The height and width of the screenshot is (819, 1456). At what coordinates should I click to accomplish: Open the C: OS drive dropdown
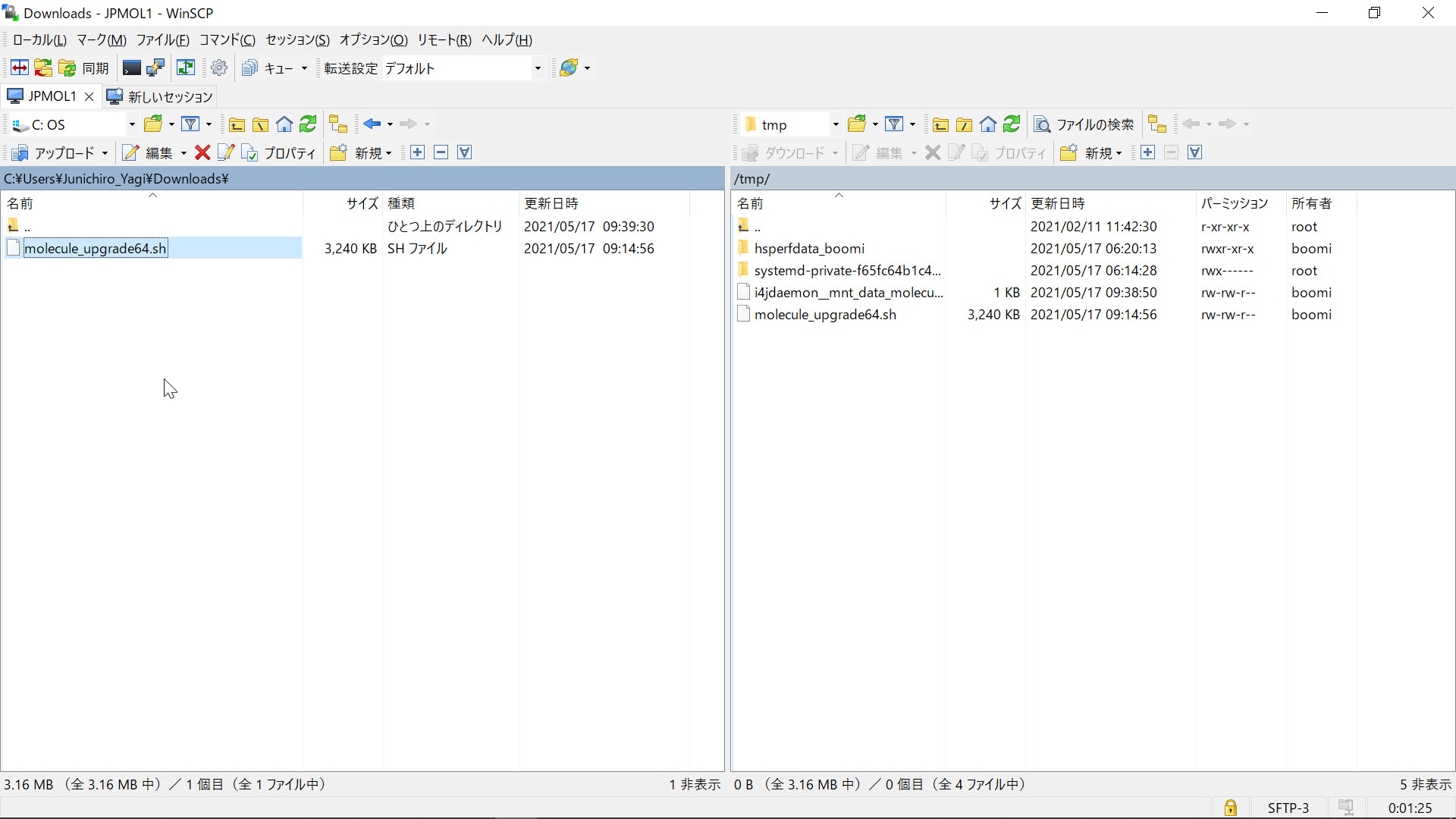131,124
